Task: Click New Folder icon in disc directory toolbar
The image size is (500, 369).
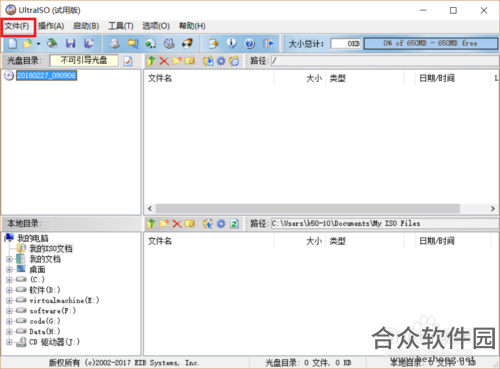Action: (177, 61)
